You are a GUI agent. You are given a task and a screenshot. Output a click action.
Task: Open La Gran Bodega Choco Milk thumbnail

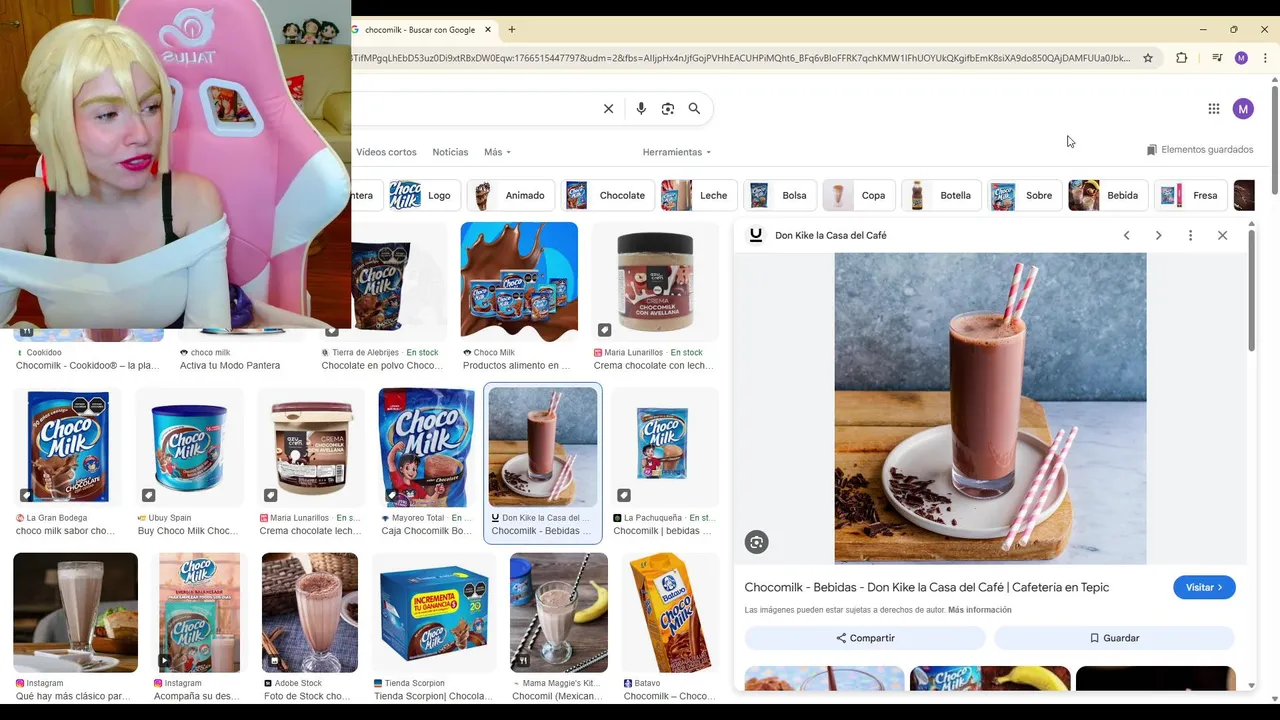68,447
